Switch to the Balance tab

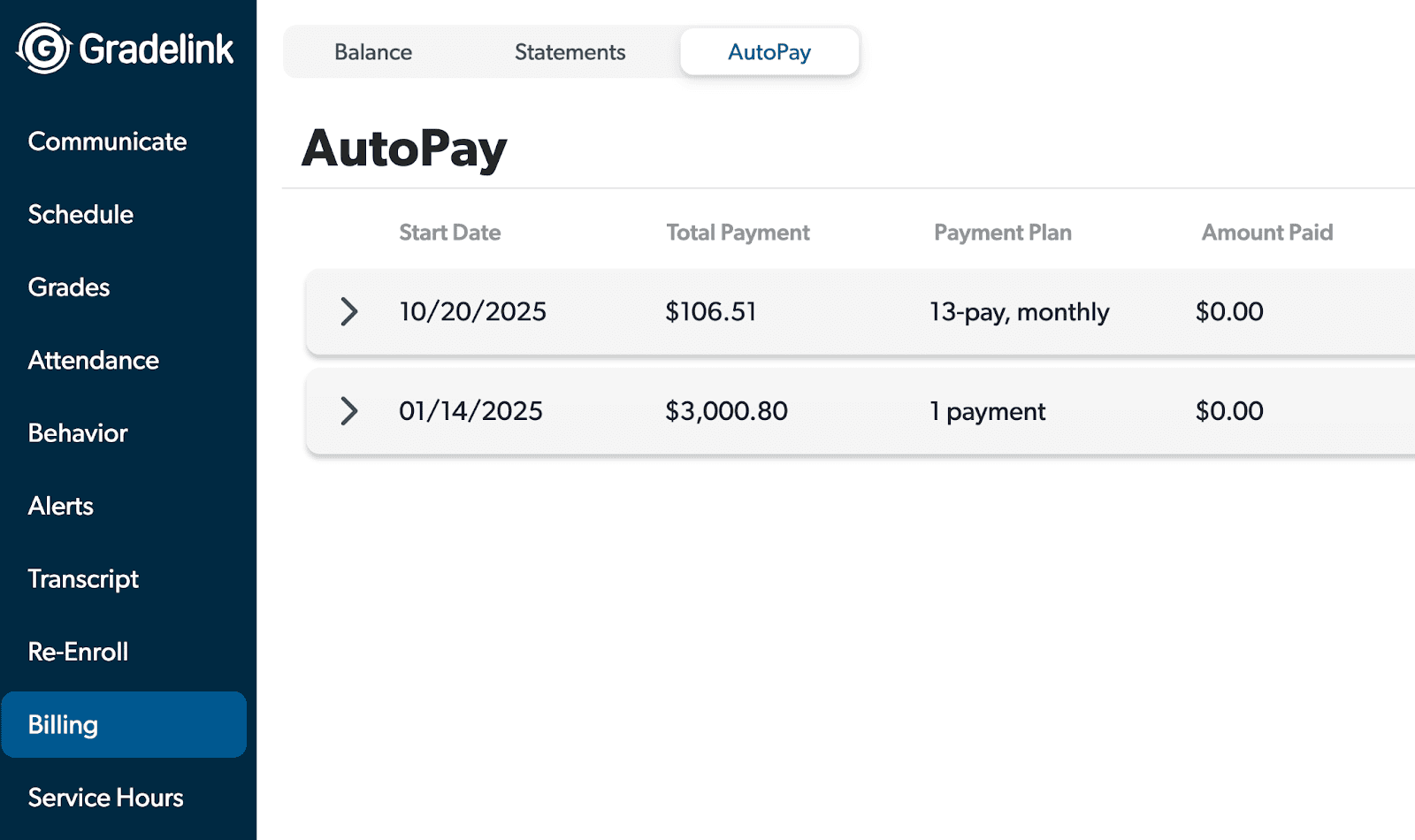click(372, 52)
